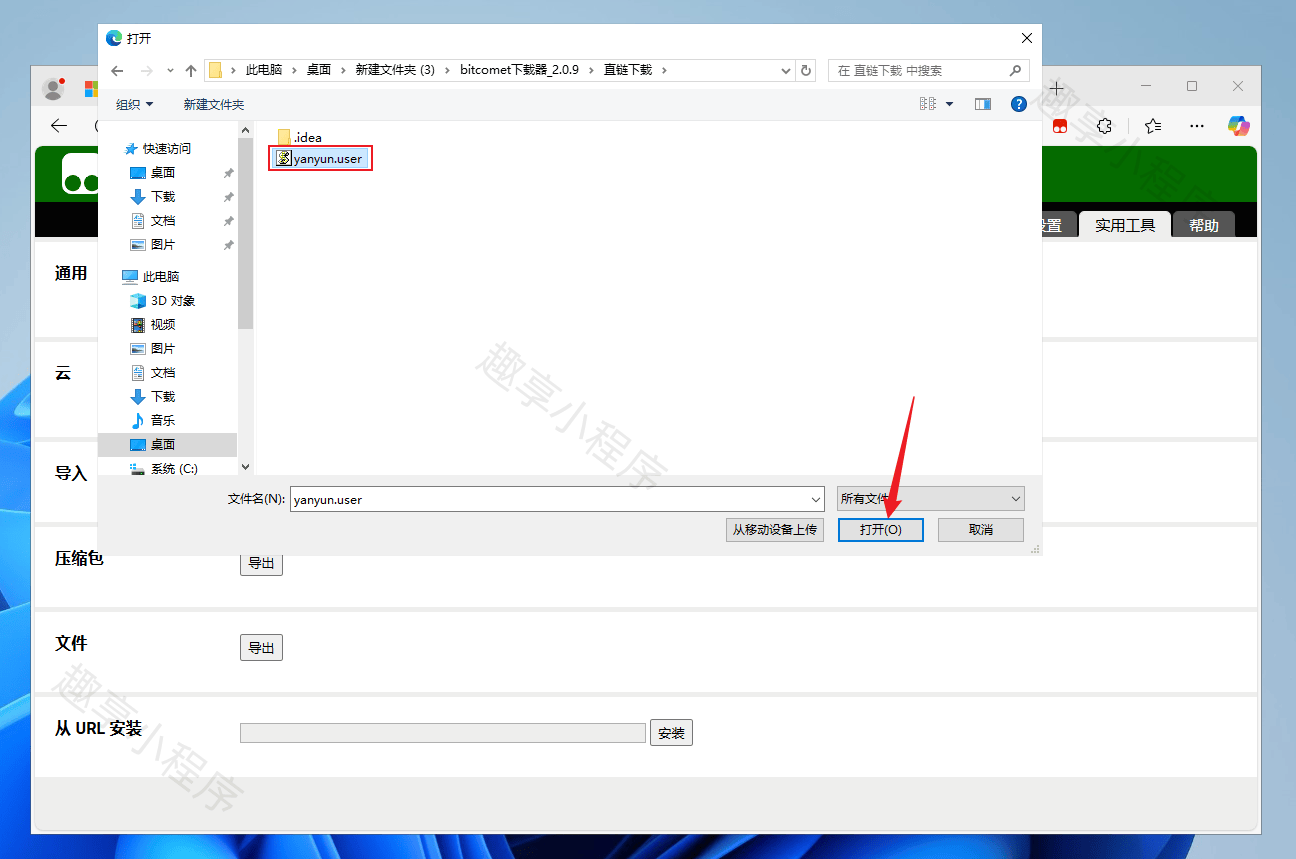Open the Copilot icon in browser toolbar
Viewport: 1296px width, 859px height.
click(x=1238, y=126)
